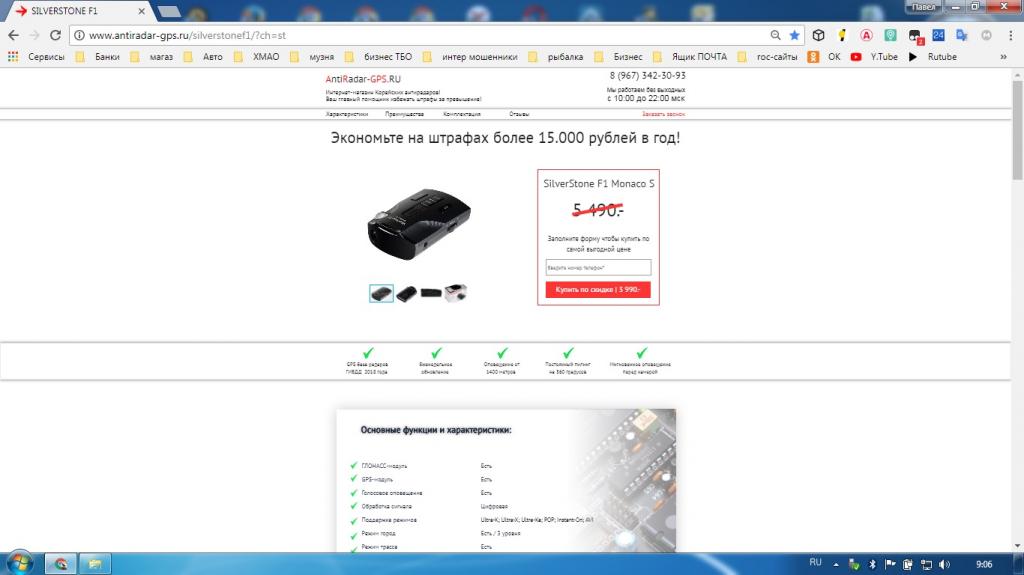View the main radar detector product image
The image size is (1024, 575).
pos(419,224)
